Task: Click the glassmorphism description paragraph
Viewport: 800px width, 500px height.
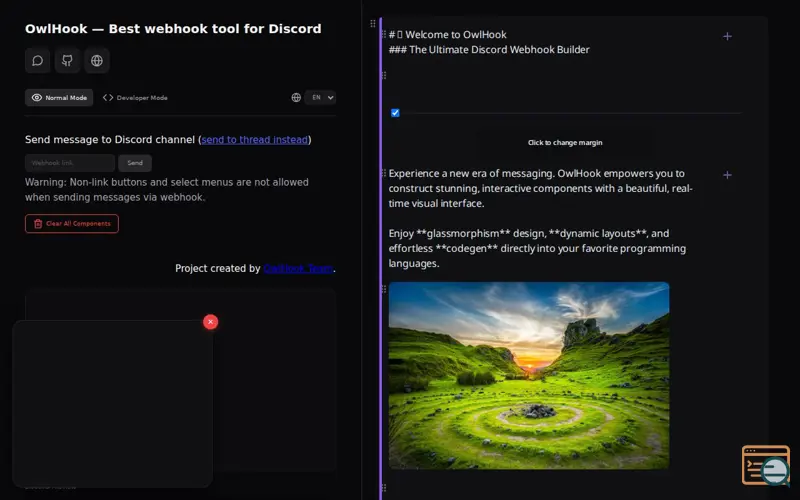Action: tap(537, 248)
